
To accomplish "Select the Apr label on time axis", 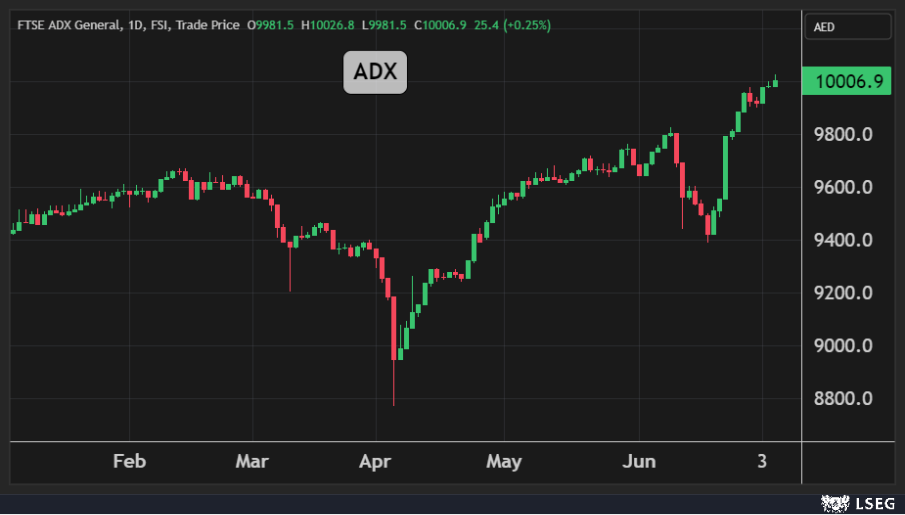I will pos(375,461).
